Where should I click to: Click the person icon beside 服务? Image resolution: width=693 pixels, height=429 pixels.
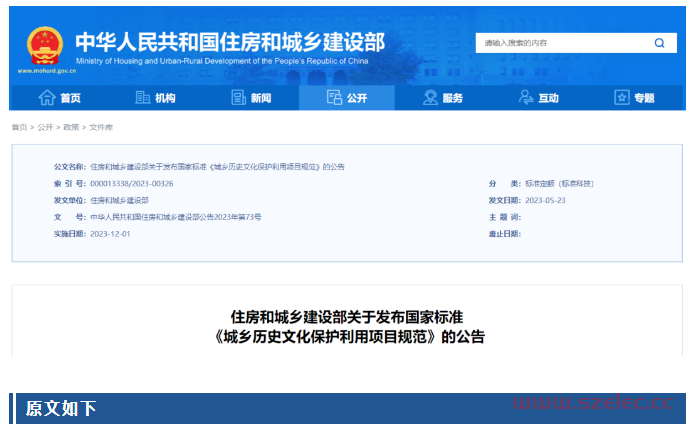point(430,98)
